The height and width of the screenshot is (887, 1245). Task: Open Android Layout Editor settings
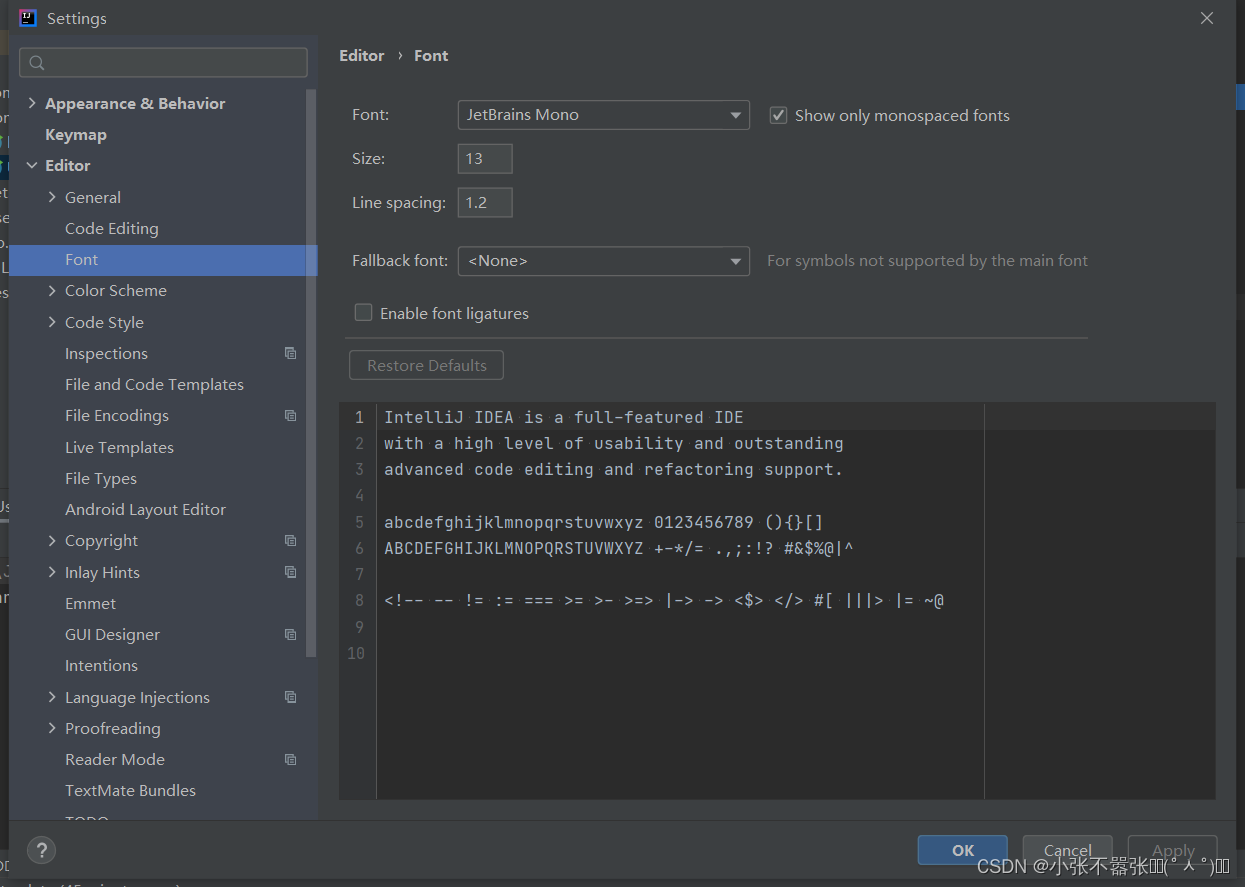[145, 509]
